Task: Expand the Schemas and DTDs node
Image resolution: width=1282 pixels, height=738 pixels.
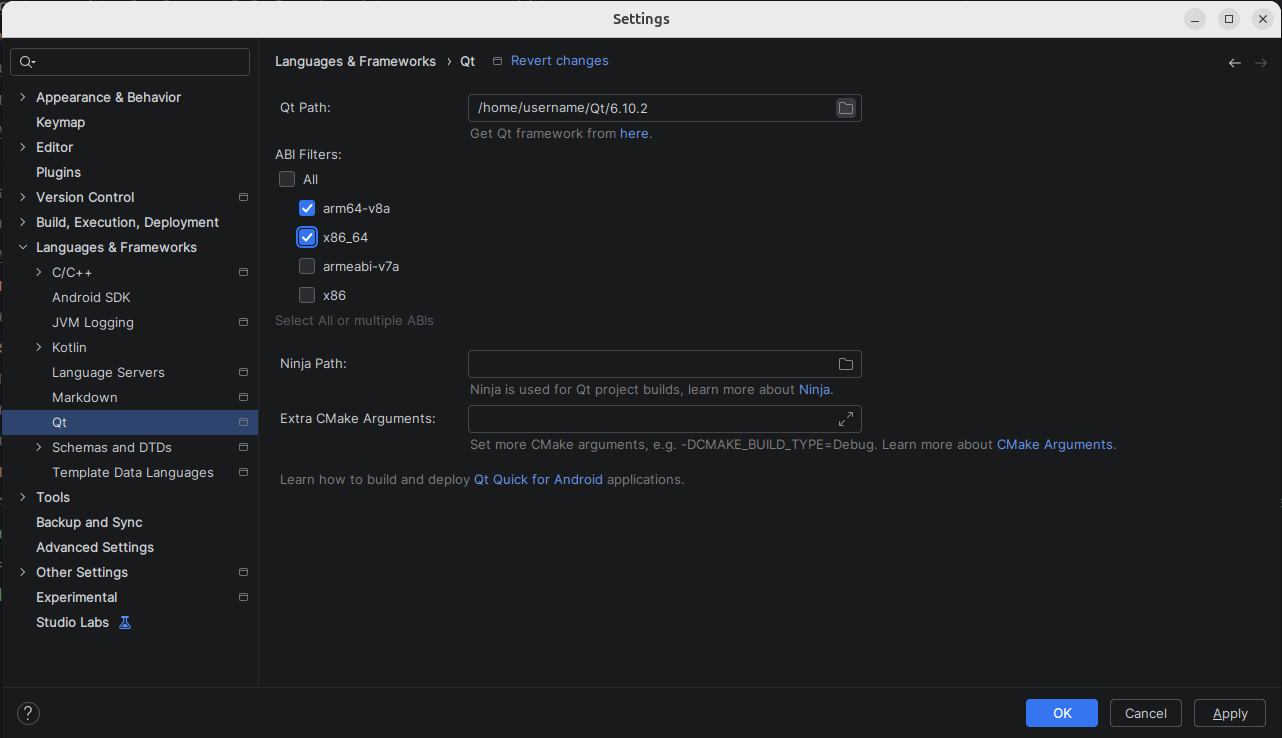Action: (39, 447)
